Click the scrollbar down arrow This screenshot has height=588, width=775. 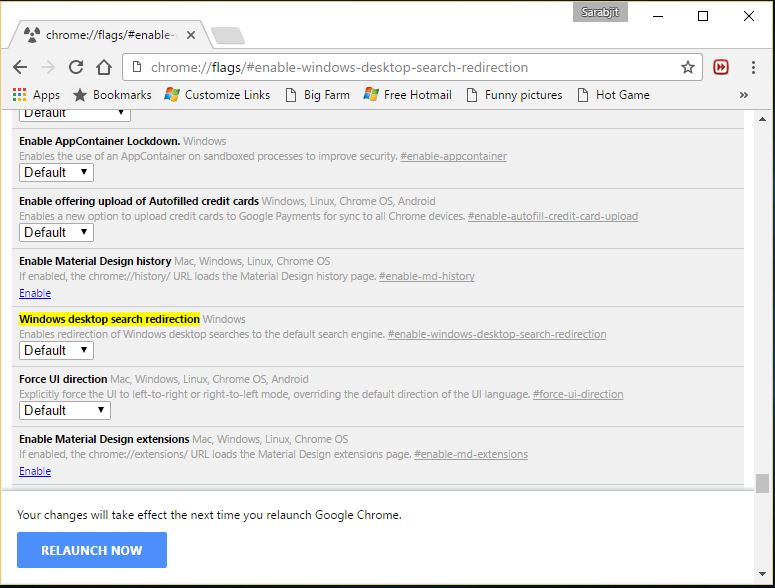762,574
